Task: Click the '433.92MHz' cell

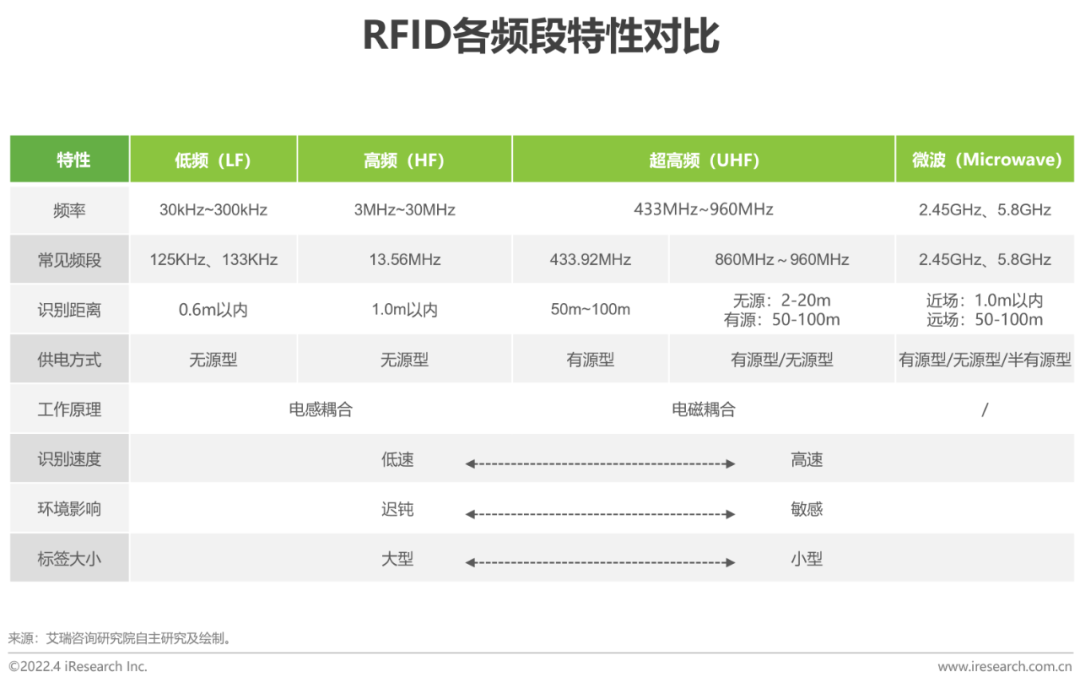Action: coord(590,260)
